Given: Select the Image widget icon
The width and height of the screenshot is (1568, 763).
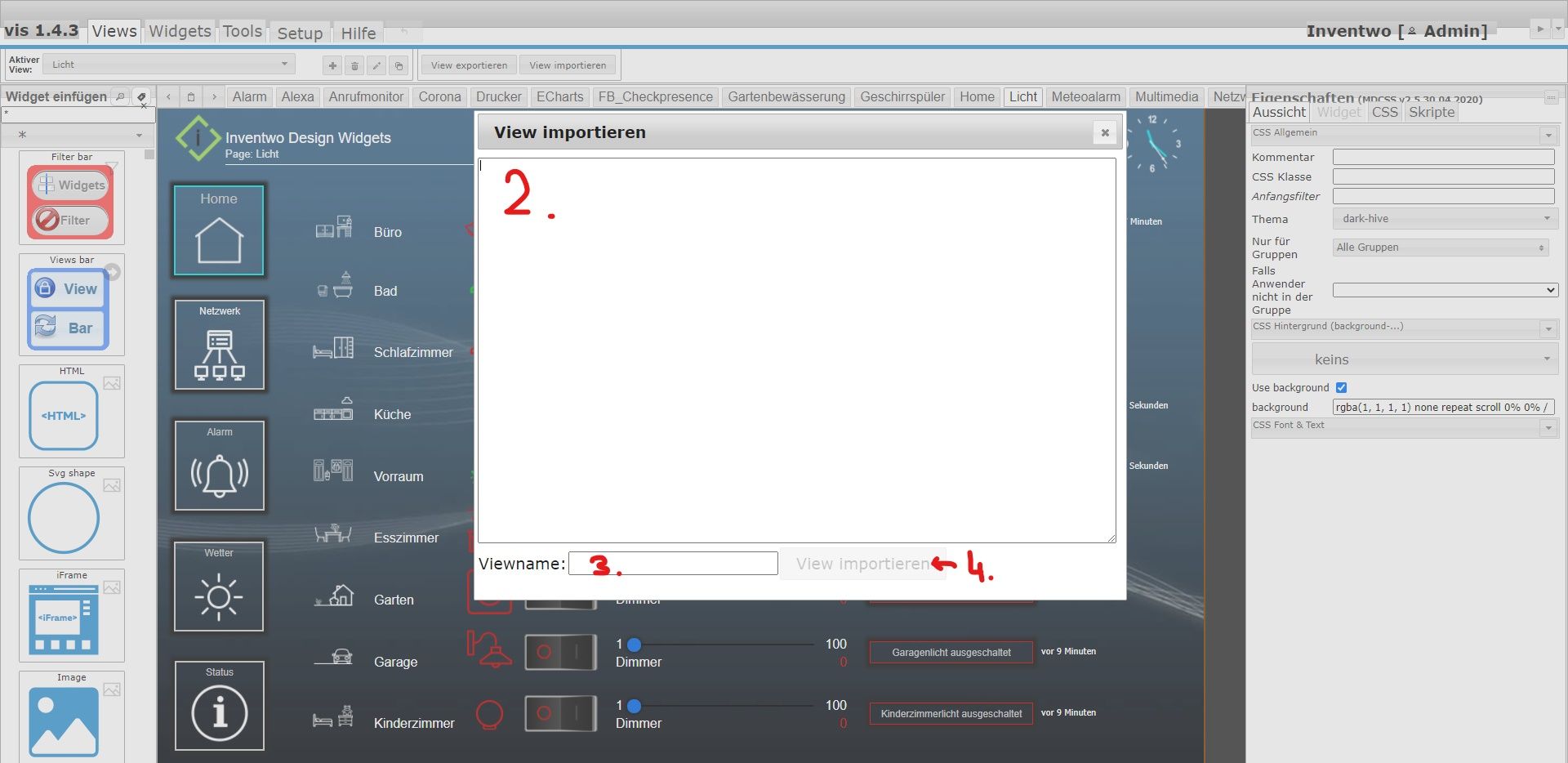Looking at the screenshot, I should pos(64,722).
